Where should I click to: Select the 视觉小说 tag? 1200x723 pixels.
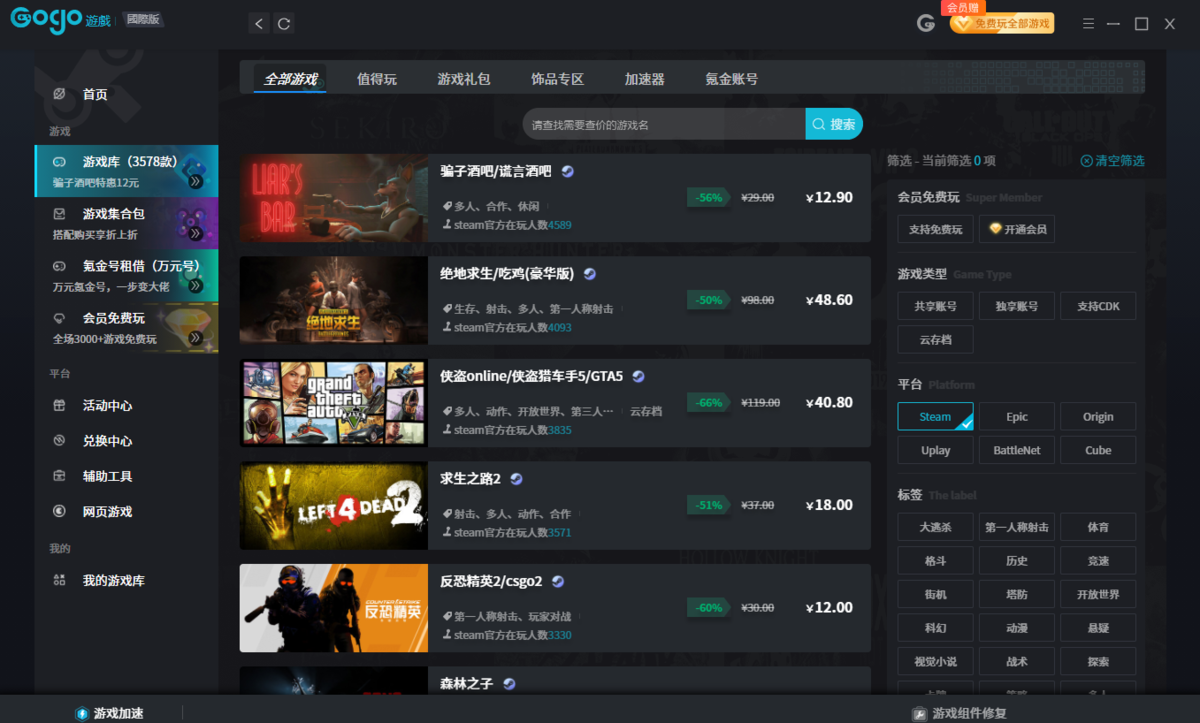[935, 661]
